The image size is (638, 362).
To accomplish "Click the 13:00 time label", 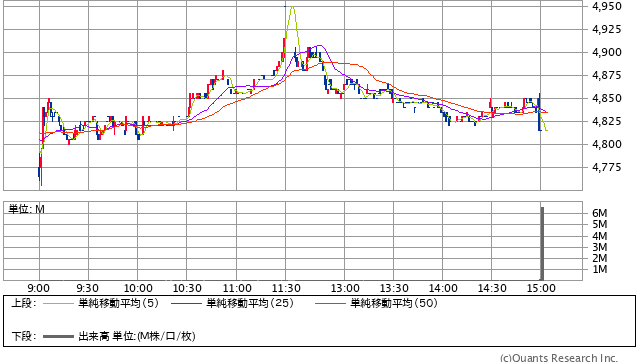I will (x=345, y=288).
